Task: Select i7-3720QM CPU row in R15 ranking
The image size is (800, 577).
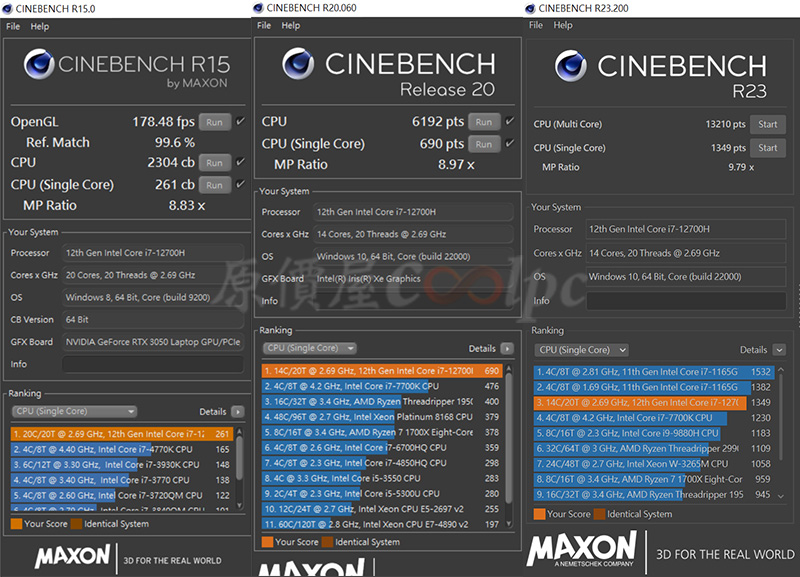Action: 122,495
